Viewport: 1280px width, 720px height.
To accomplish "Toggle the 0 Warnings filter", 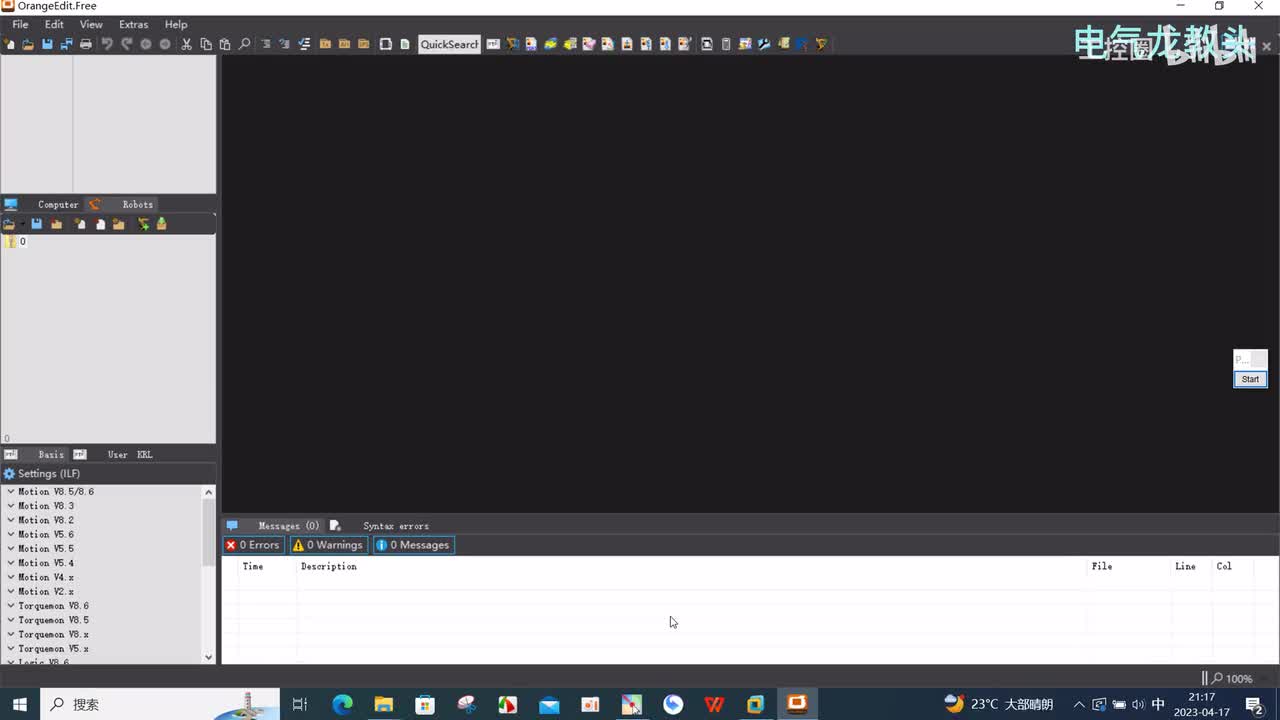I will [328, 545].
